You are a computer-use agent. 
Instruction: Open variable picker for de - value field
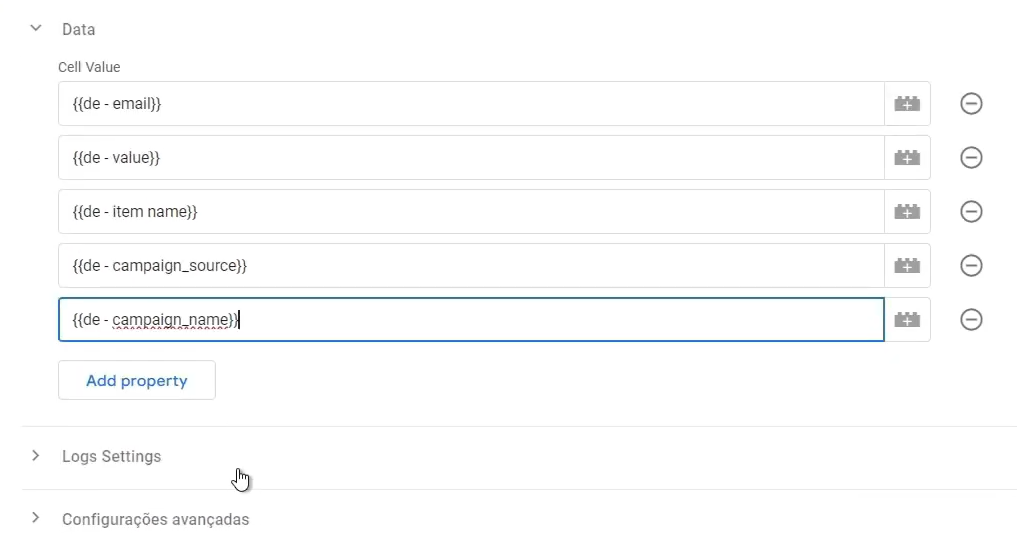coord(907,158)
